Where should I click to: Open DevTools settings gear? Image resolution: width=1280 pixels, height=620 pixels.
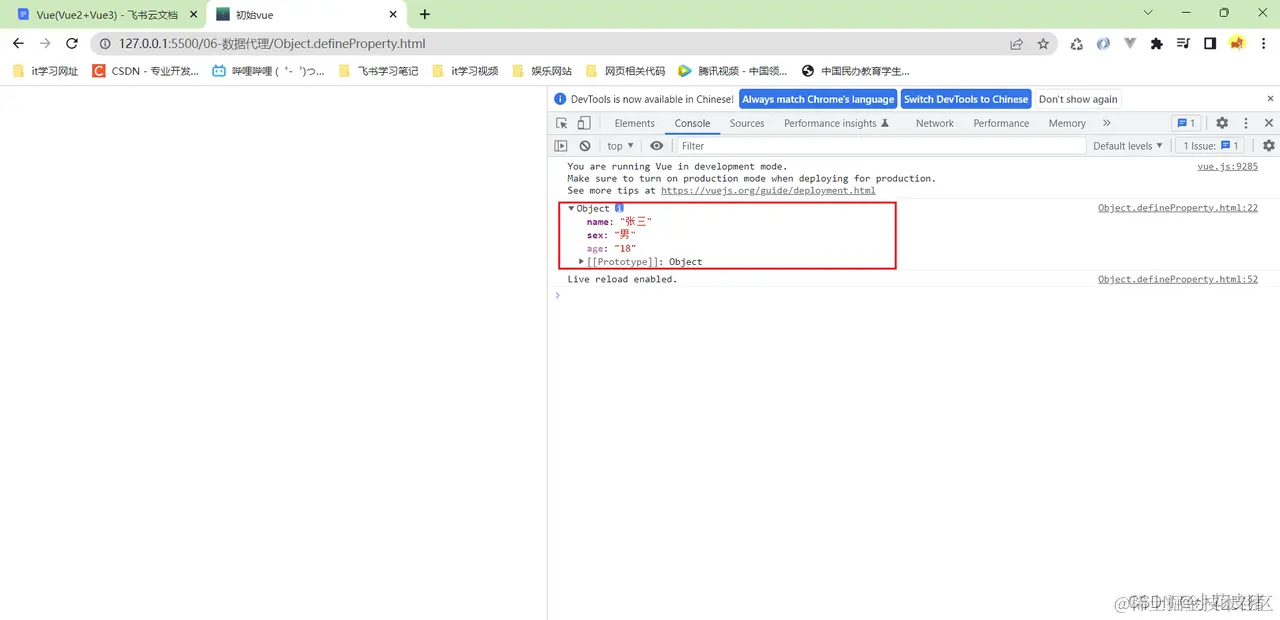(1222, 123)
